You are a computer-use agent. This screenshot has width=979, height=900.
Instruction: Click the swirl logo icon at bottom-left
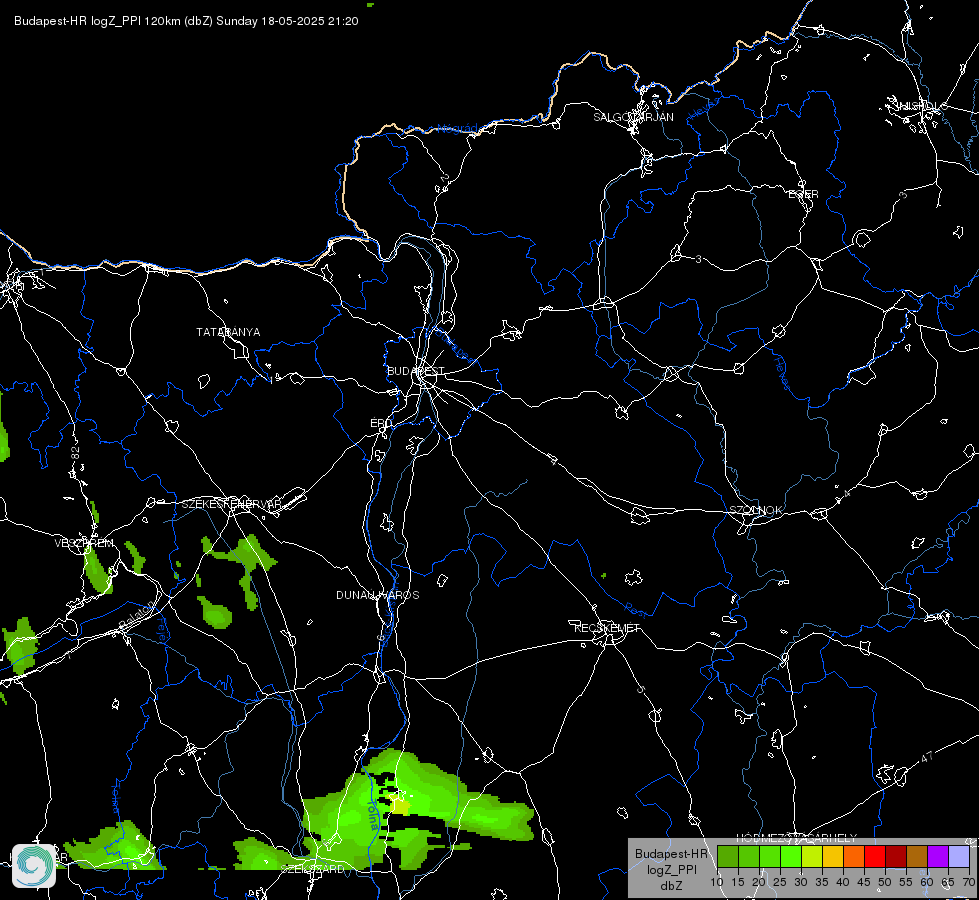coord(34,866)
